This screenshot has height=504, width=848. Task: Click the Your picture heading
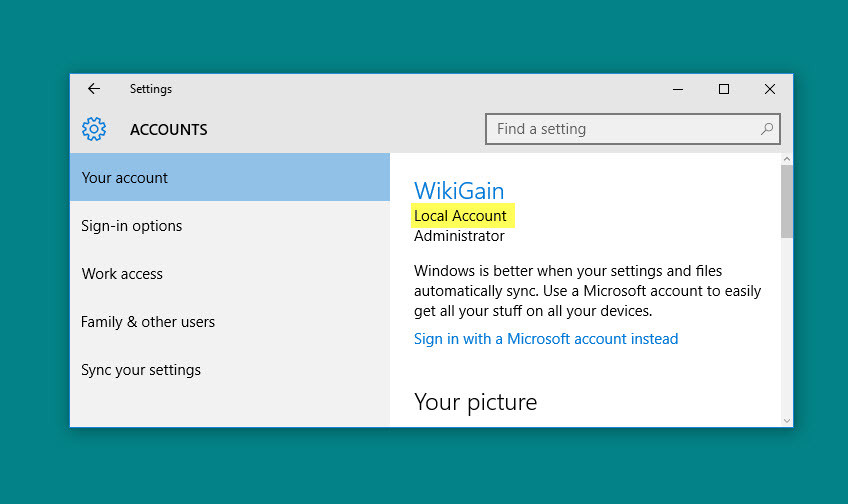point(475,402)
